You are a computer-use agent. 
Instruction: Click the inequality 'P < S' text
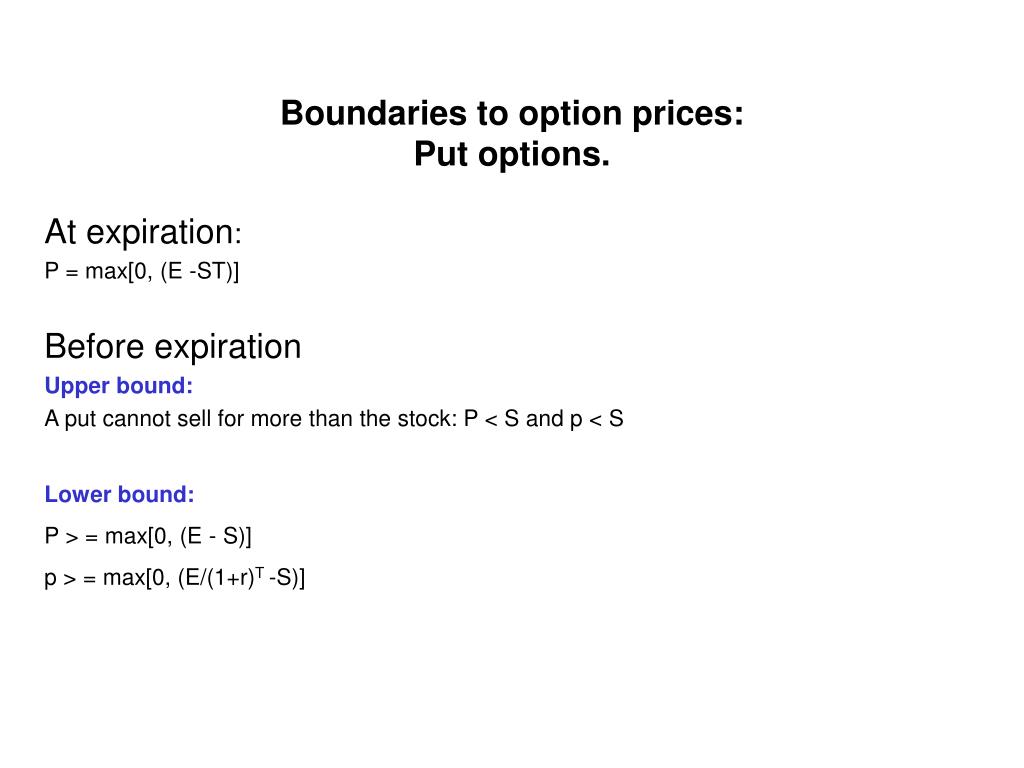click(x=491, y=419)
